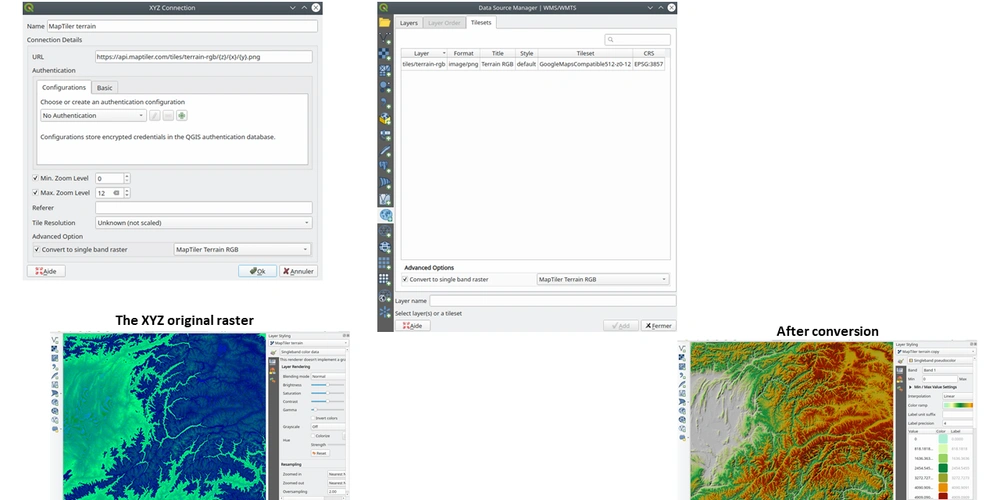Viewport: 1000px width, 500px height.
Task: Adjust Brightness slider
Action: tap(327, 385)
